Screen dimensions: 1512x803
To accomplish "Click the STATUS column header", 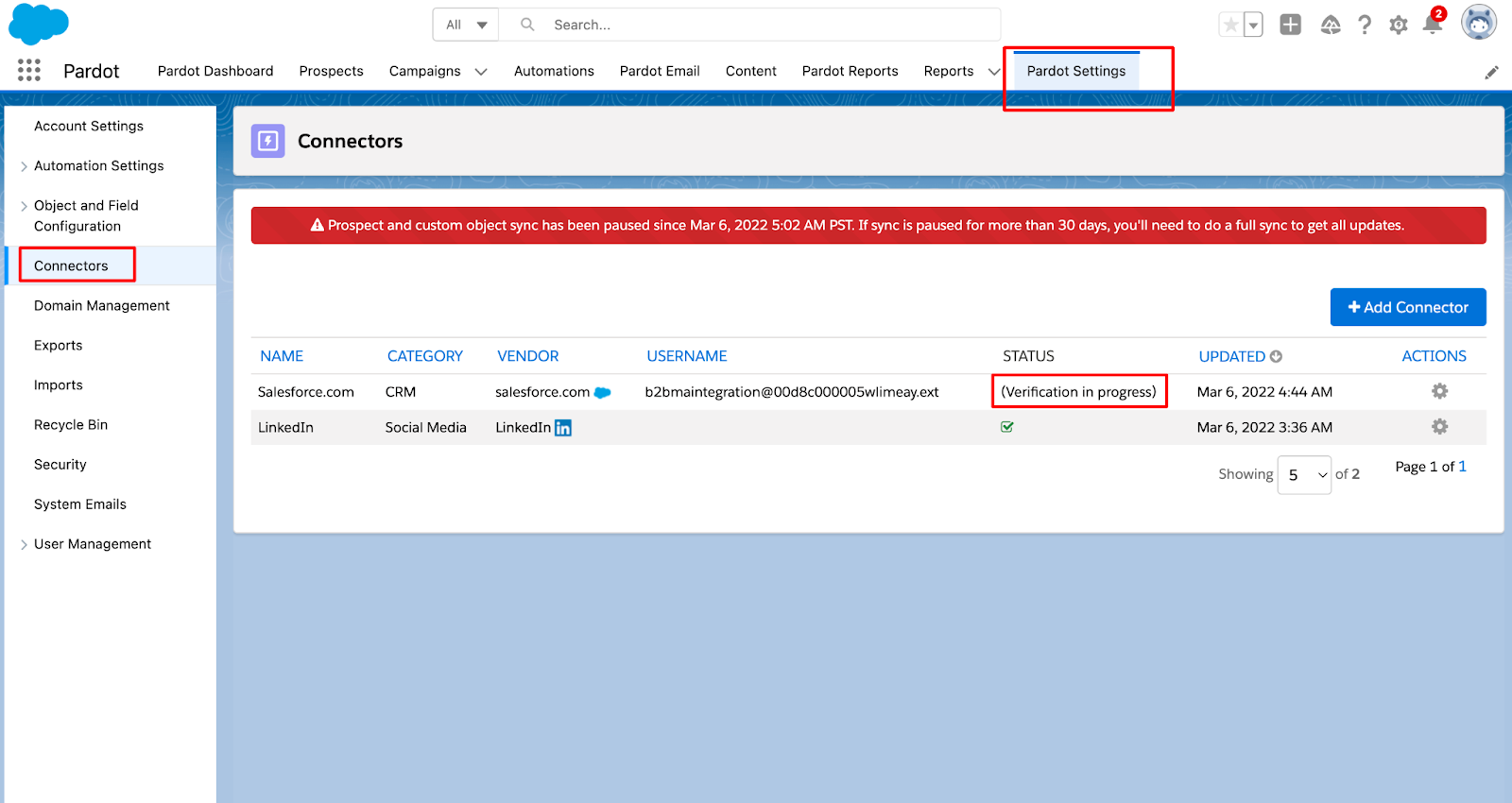I will [1028, 356].
